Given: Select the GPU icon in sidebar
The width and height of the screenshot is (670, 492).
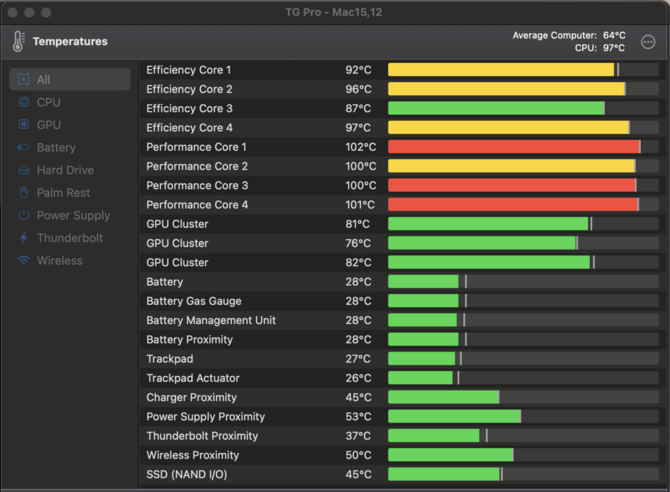Looking at the screenshot, I should (24, 124).
